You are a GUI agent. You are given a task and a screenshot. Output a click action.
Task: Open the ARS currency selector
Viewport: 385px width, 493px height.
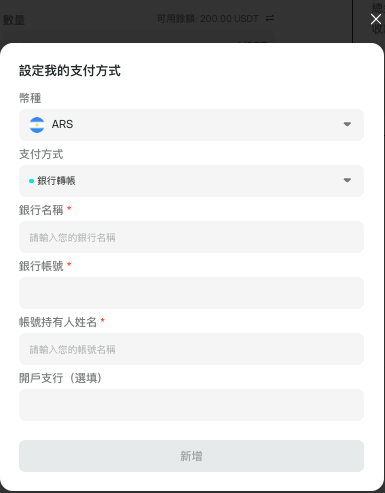click(191, 125)
